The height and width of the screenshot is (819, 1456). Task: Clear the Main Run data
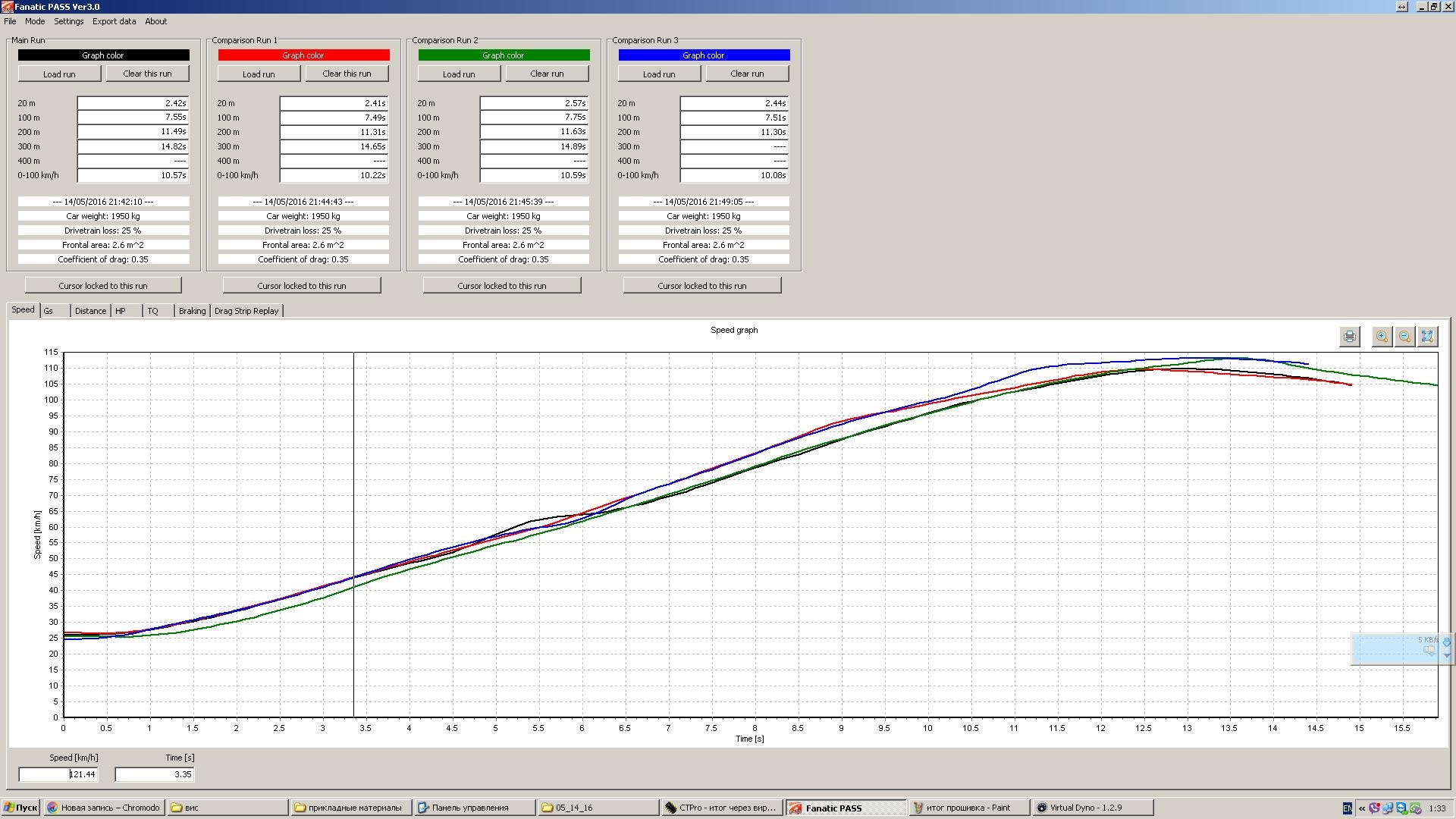click(x=147, y=74)
